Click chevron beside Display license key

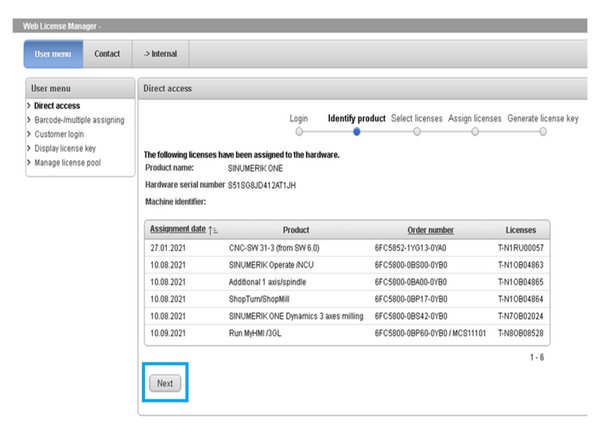29,148
